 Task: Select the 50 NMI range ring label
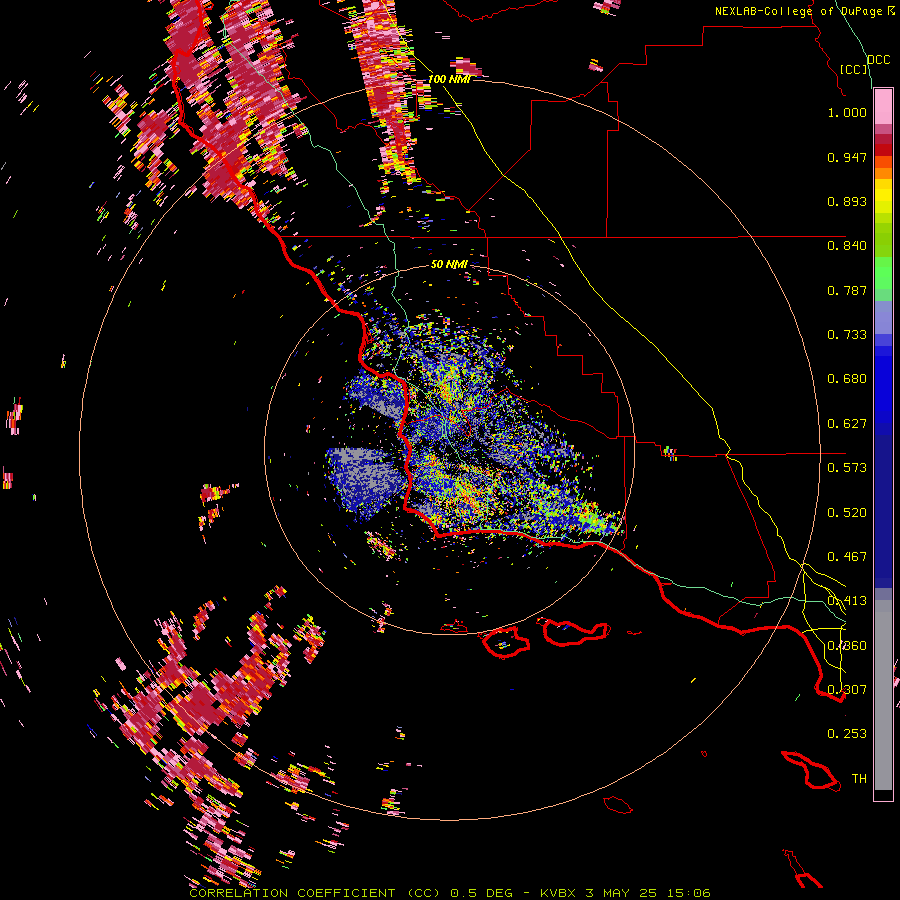pos(449,265)
